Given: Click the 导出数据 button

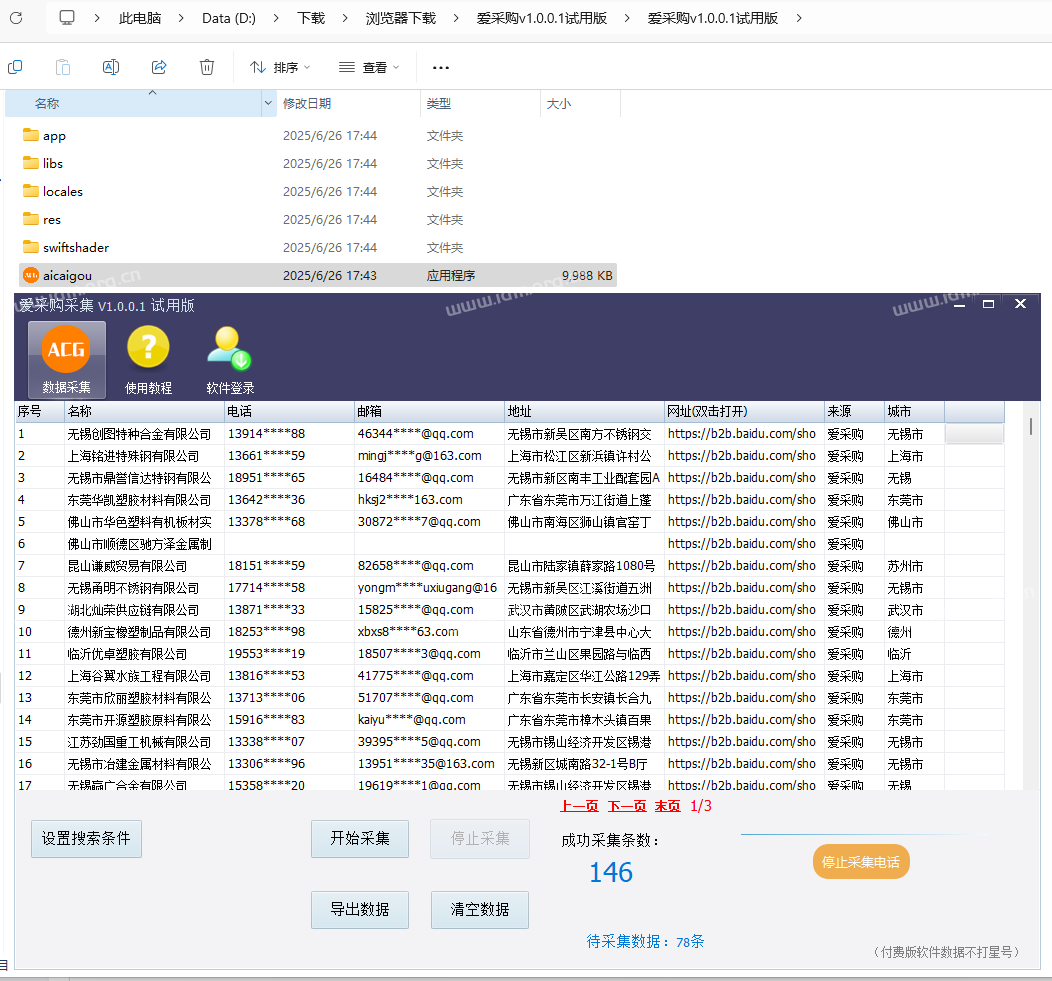Looking at the screenshot, I should tap(360, 910).
